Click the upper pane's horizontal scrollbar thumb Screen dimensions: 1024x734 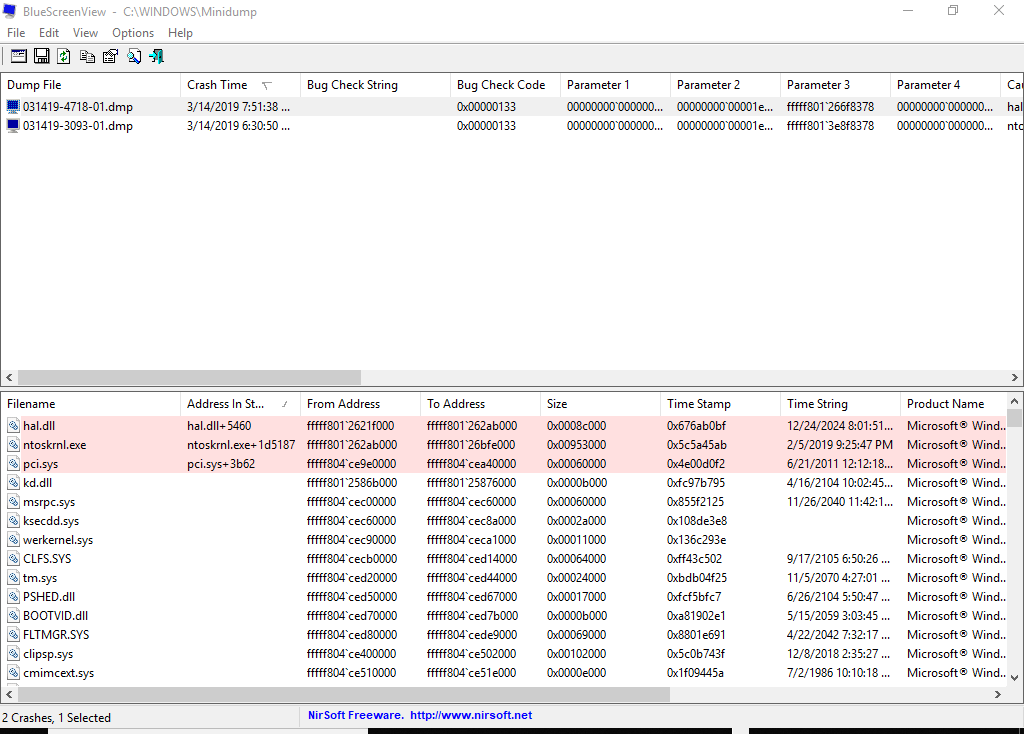click(x=189, y=377)
